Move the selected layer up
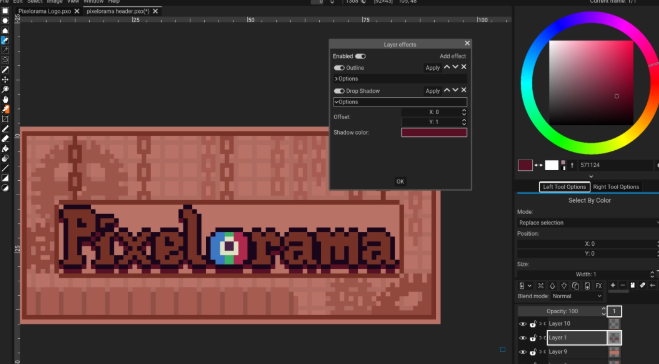Image resolution: width=659 pixels, height=364 pixels. (x=552, y=286)
